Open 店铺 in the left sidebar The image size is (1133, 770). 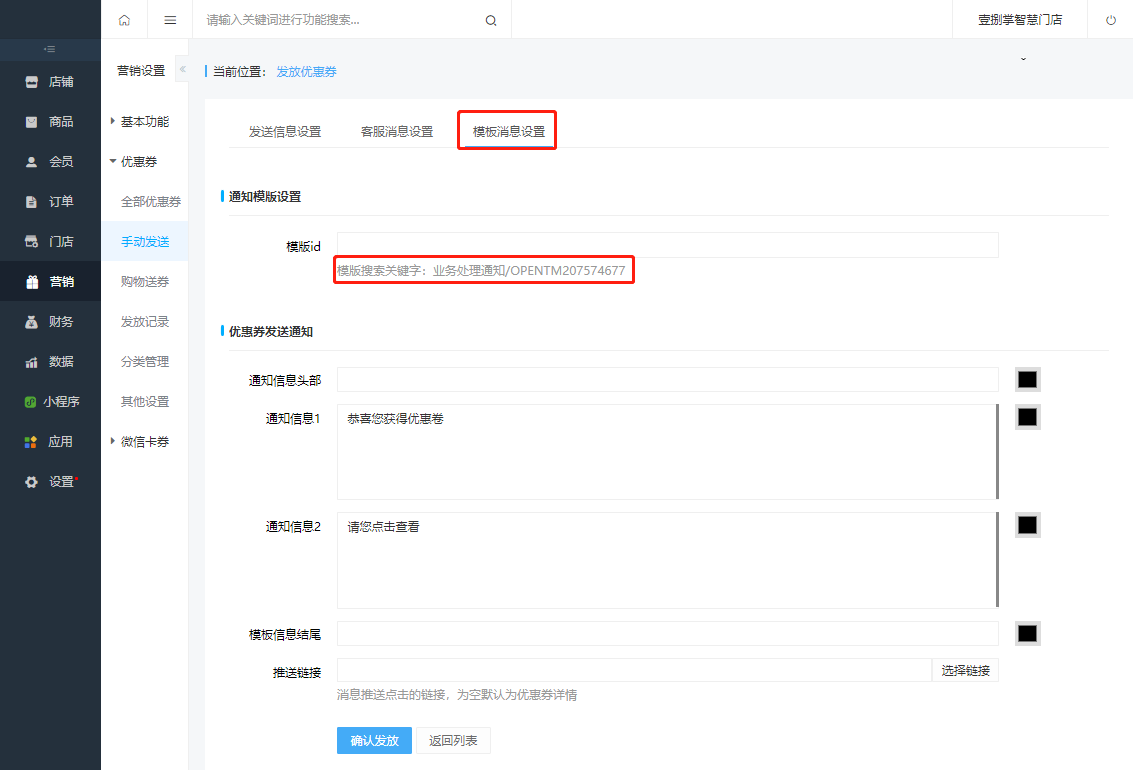coord(50,82)
